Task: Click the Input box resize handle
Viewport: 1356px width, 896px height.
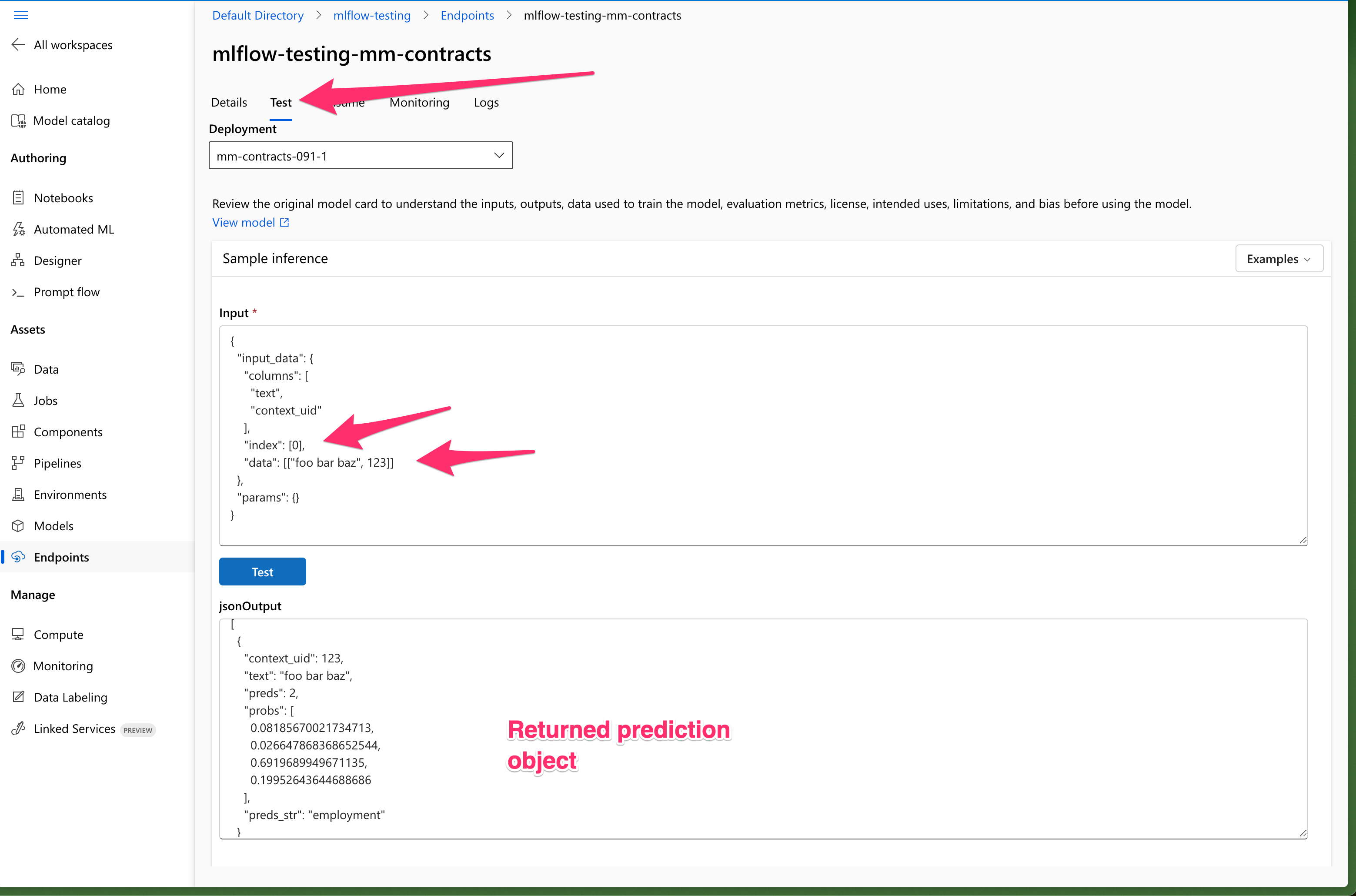Action: 1303,540
